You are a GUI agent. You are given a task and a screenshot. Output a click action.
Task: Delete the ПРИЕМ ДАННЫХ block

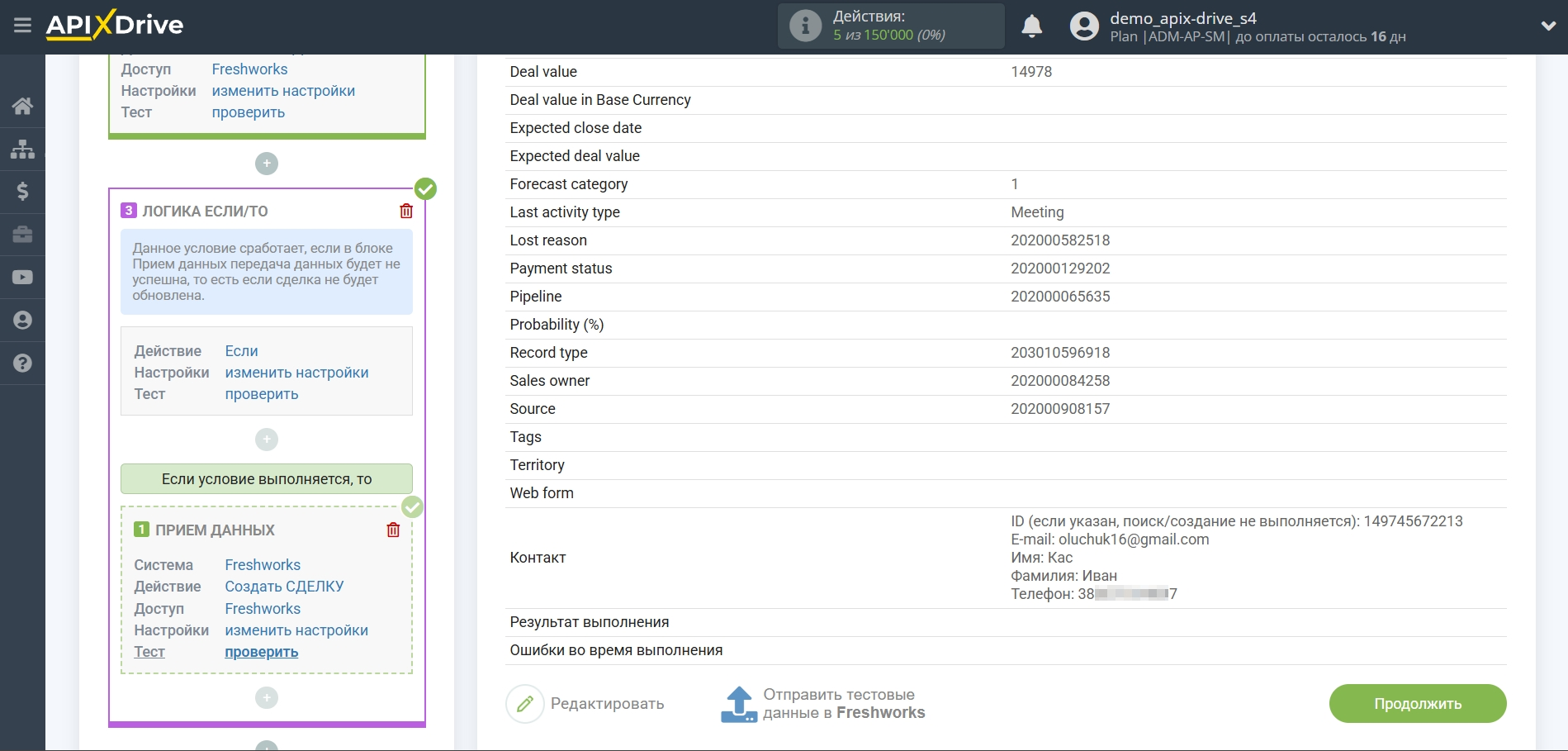(x=393, y=530)
